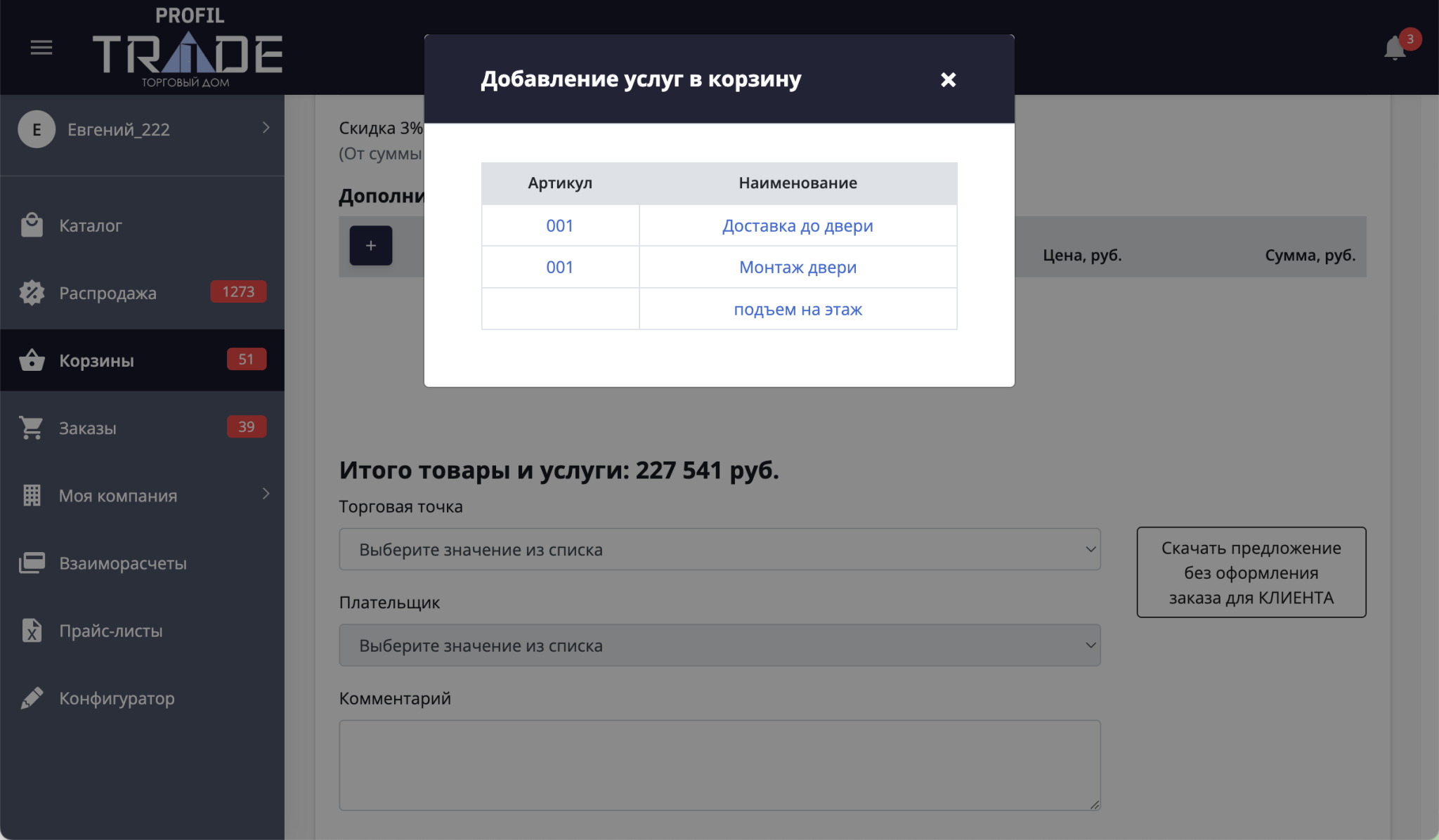
Task: Click the Заказы shopping cart icon
Action: click(32, 428)
